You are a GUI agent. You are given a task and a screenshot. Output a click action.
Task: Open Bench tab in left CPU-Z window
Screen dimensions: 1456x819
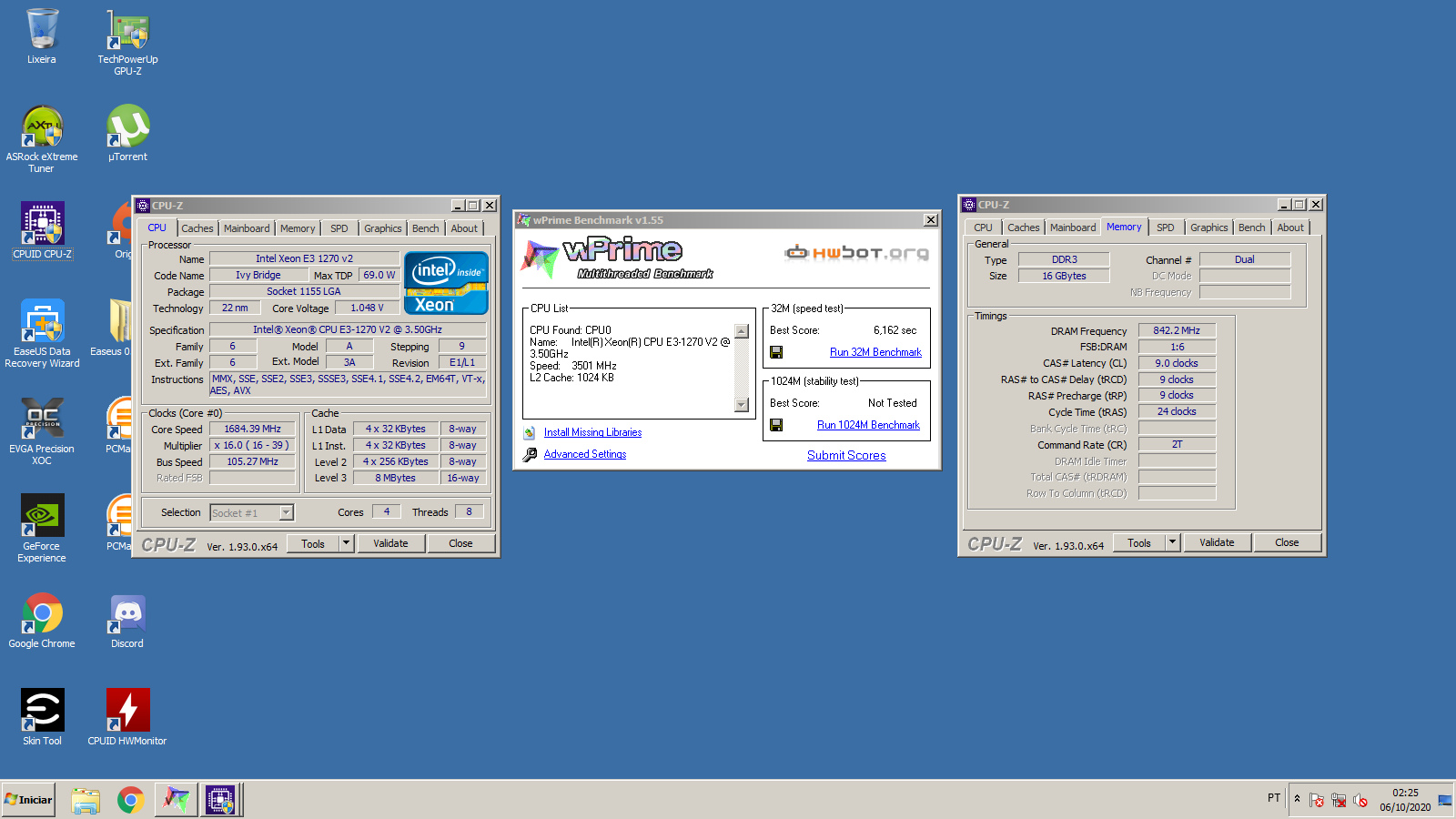(425, 228)
